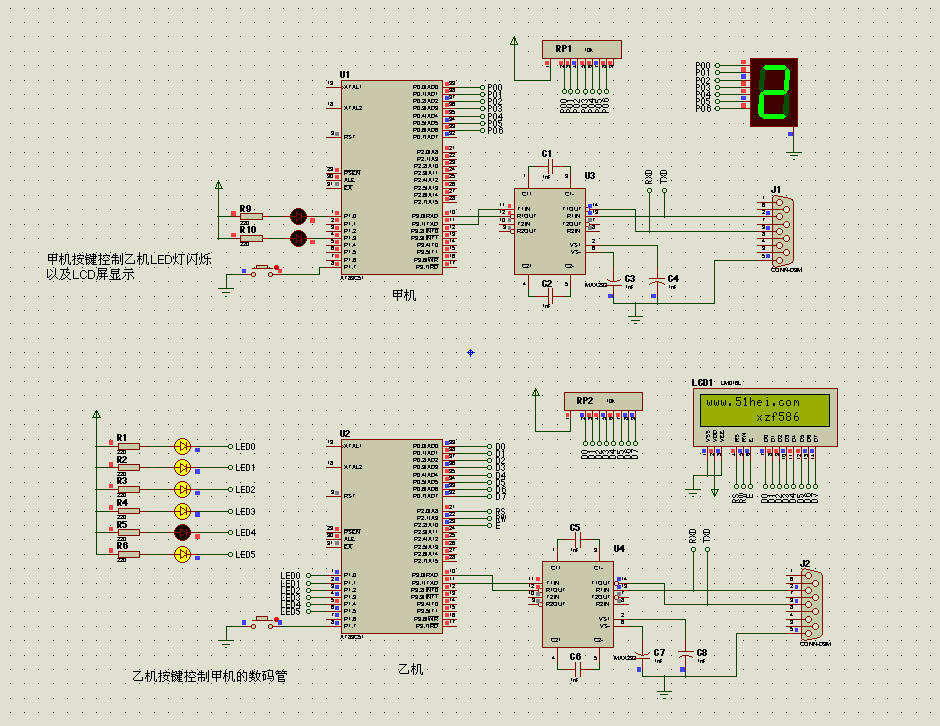
Task: Select capacitor C4
Action: 657,281
